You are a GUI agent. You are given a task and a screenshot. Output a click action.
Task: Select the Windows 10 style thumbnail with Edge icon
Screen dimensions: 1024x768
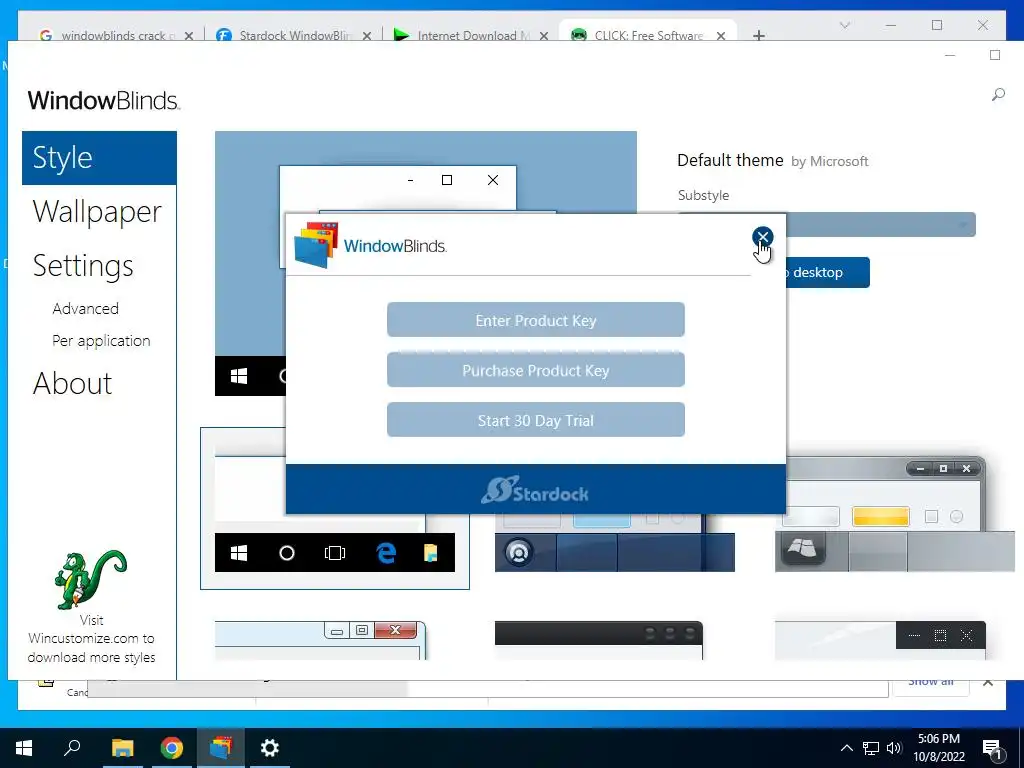point(334,509)
